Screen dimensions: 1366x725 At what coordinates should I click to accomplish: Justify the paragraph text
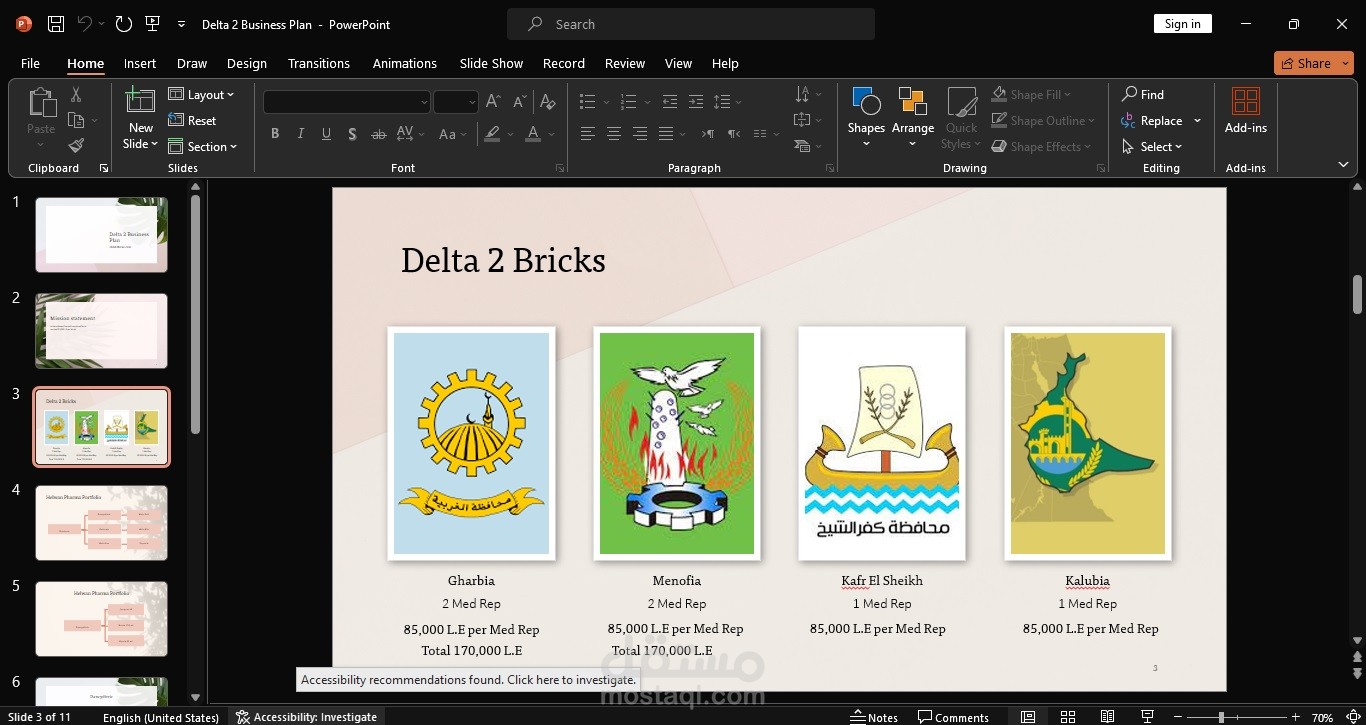666,134
